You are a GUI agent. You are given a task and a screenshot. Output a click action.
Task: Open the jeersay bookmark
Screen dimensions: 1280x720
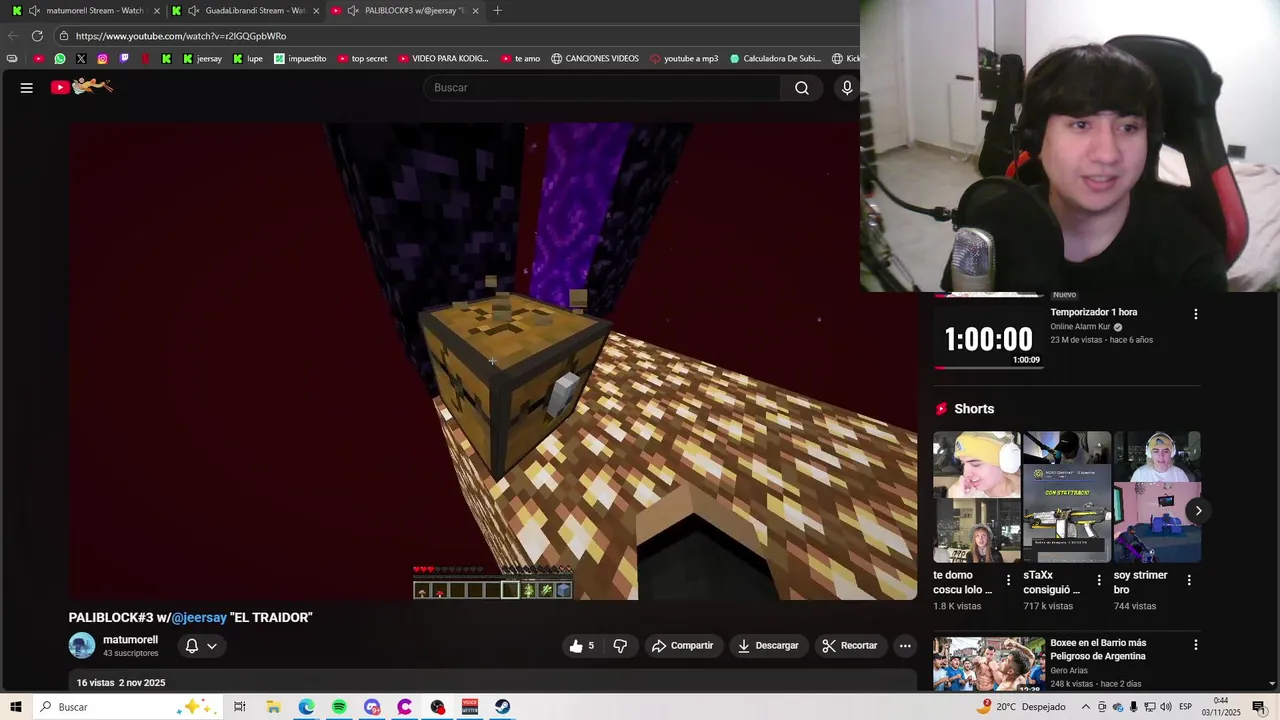[202, 59]
